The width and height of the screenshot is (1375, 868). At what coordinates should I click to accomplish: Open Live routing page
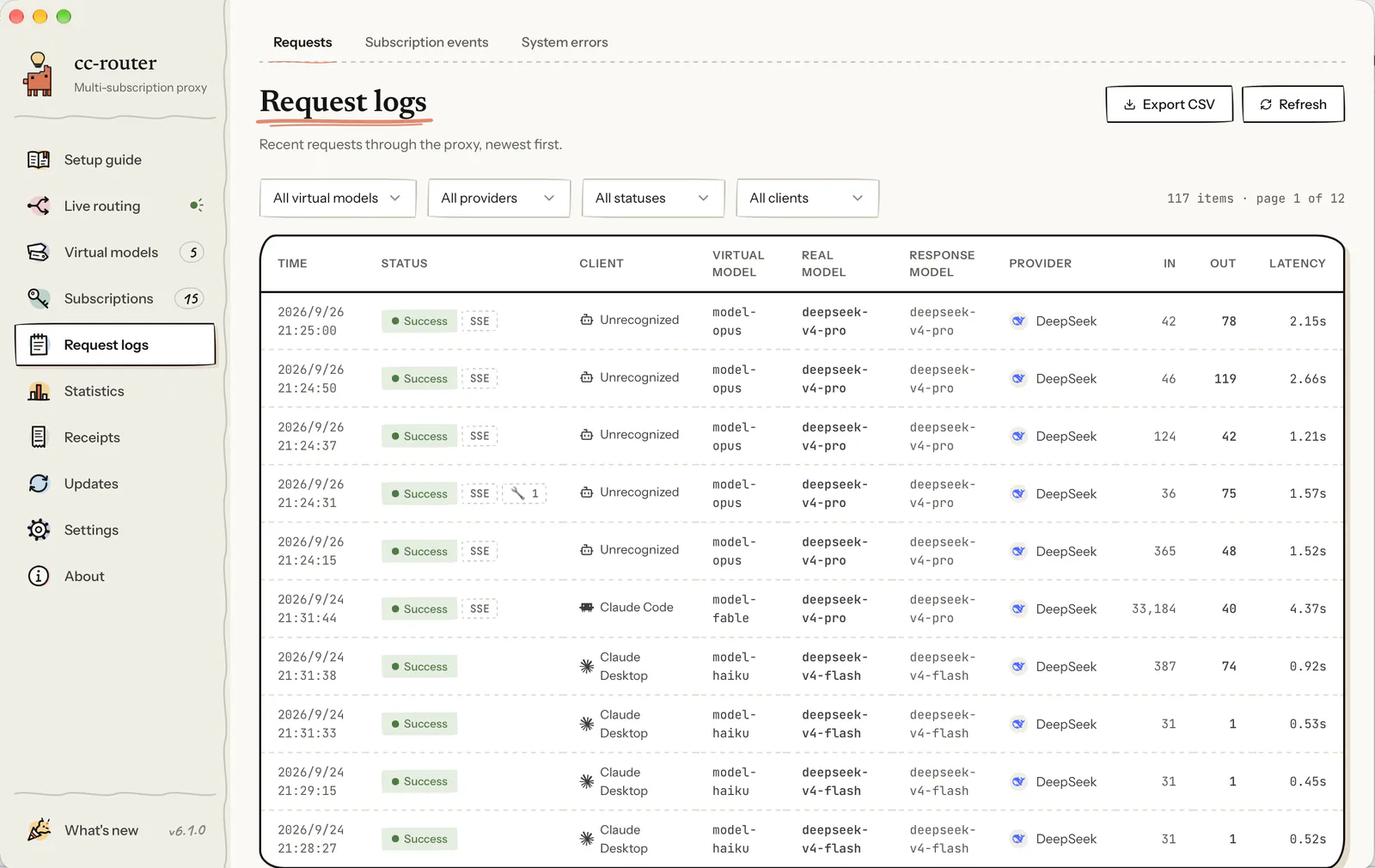[x=115, y=206]
